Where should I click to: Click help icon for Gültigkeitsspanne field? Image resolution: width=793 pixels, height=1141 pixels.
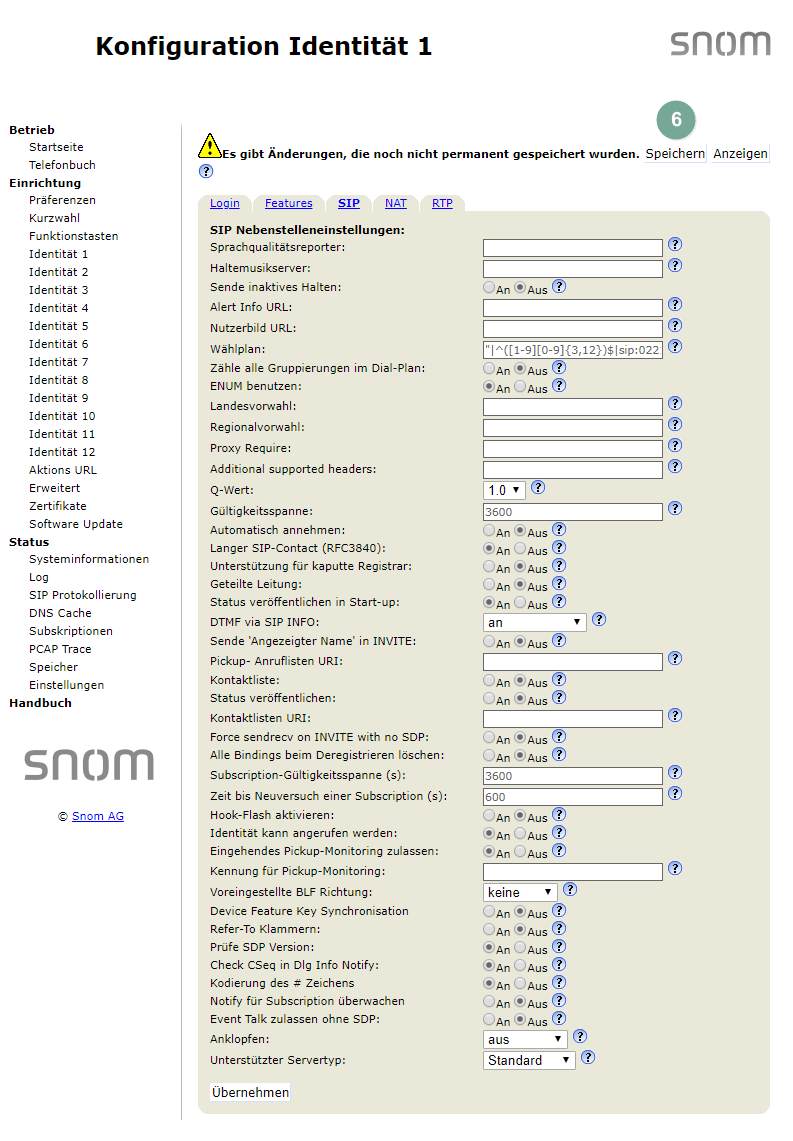coord(675,509)
